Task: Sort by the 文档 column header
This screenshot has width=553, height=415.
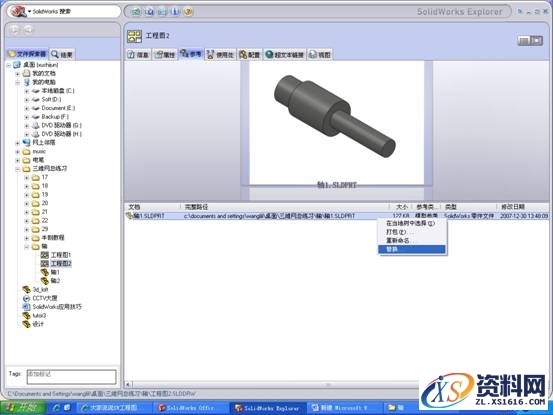Action: (153, 207)
